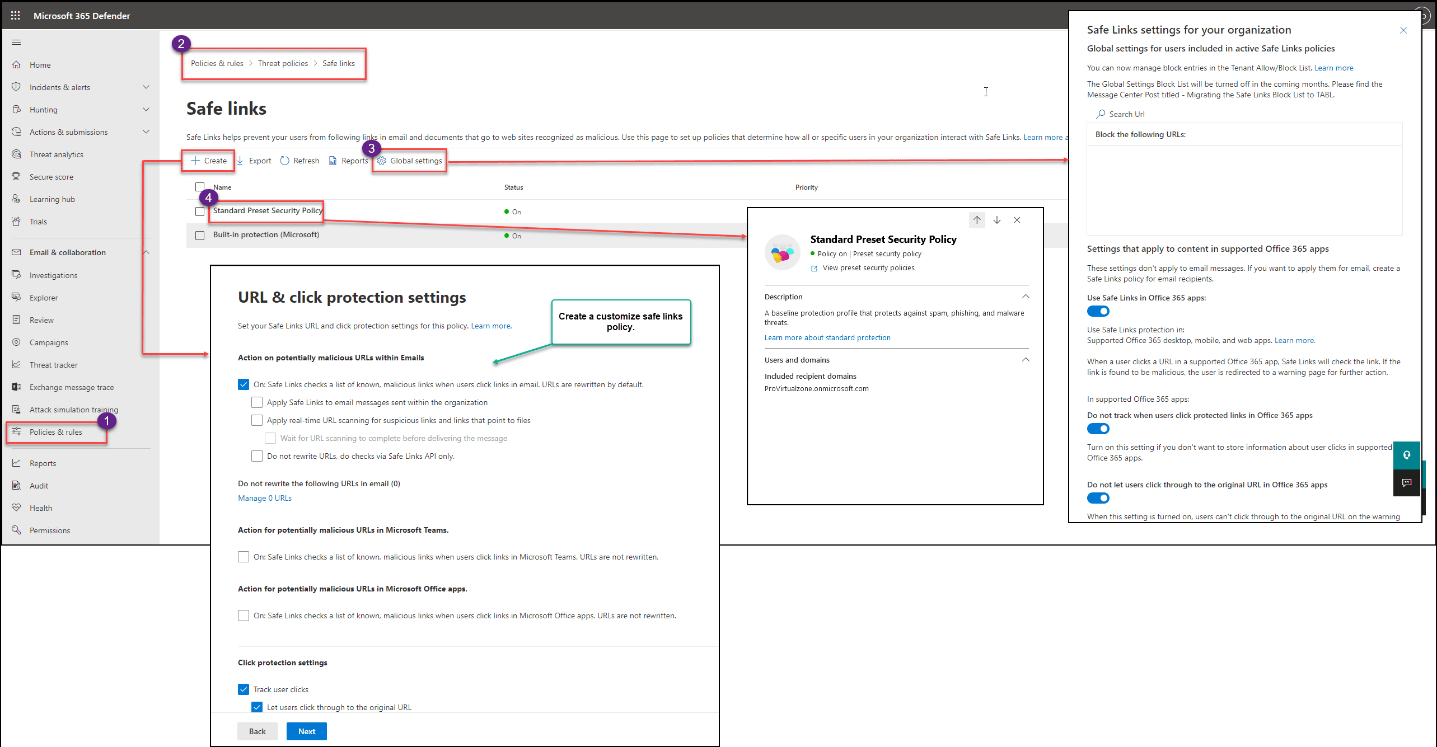Open the feedback chat icon

1406,483
